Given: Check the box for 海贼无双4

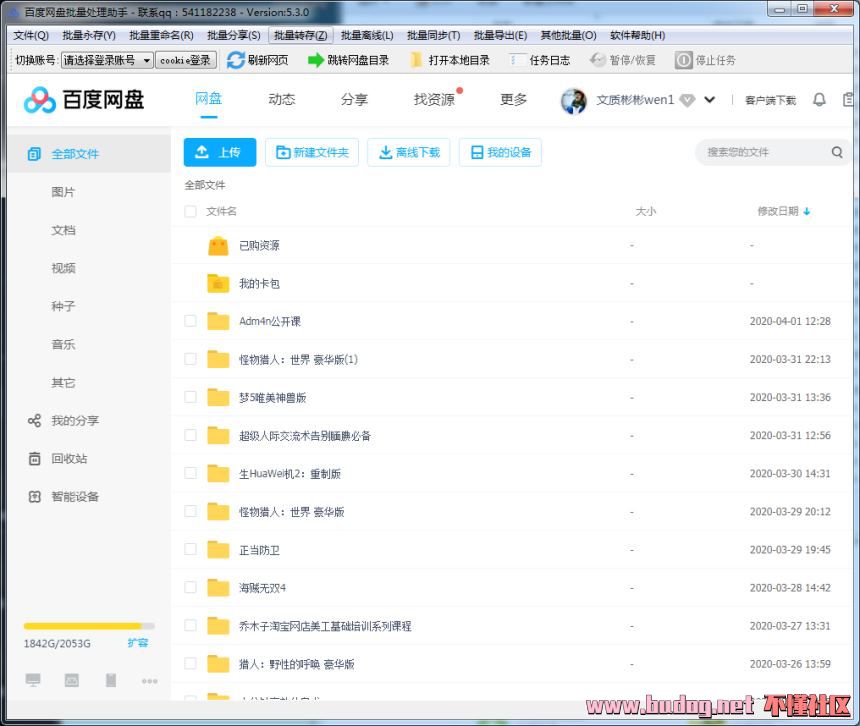Looking at the screenshot, I should [190, 588].
